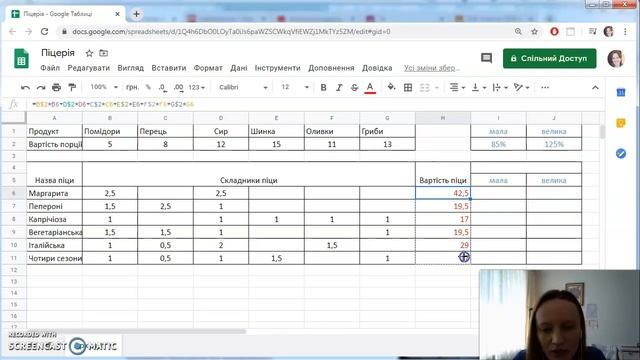The height and width of the screenshot is (360, 640).
Task: Open the Інструменти menu
Action: (x=278, y=68)
